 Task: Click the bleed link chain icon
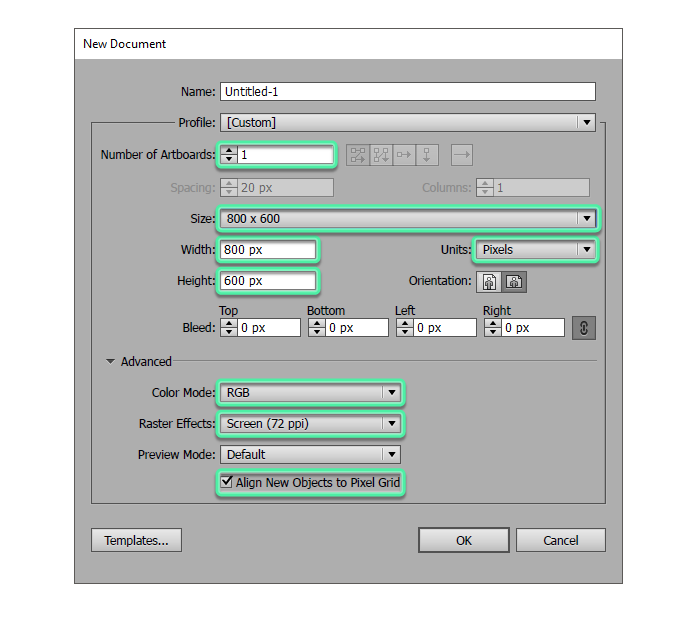coord(583,328)
